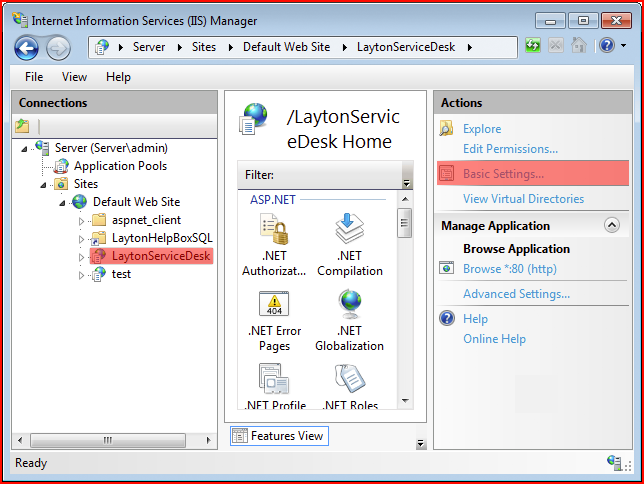Select LaytonHelpBoxSQL in the Connections tree
Viewport: 644px width, 484px height.
162,238
